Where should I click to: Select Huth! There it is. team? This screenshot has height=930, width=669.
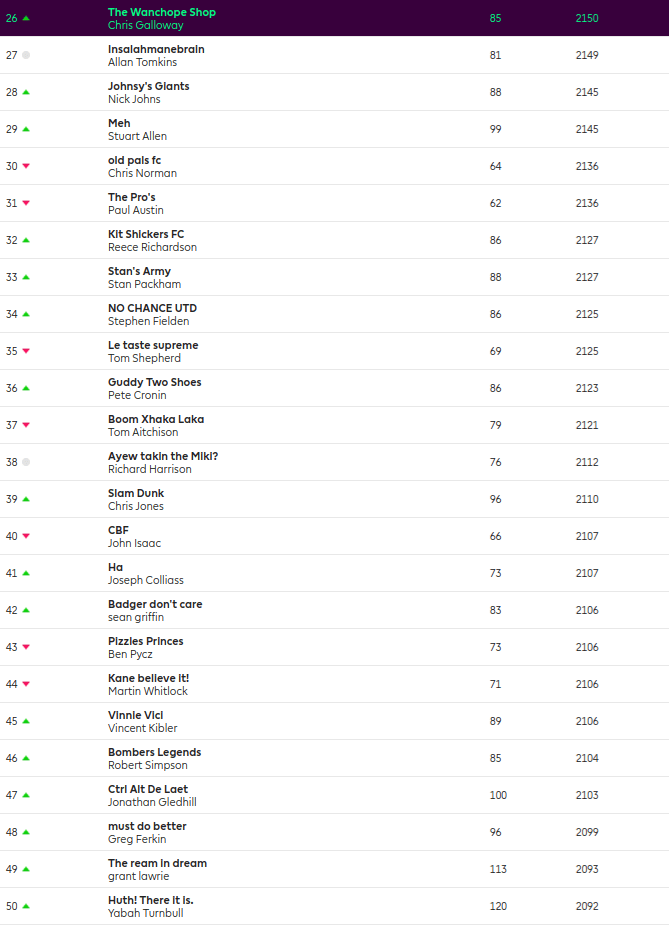coord(150,900)
